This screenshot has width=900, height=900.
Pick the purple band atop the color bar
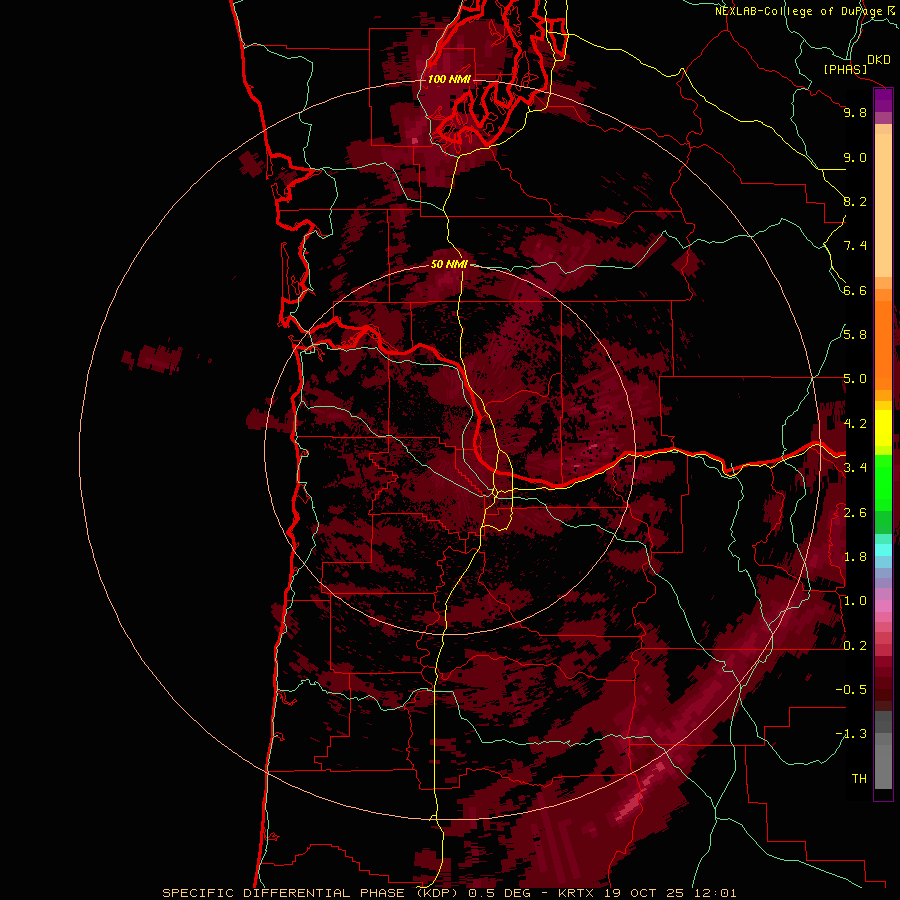883,100
